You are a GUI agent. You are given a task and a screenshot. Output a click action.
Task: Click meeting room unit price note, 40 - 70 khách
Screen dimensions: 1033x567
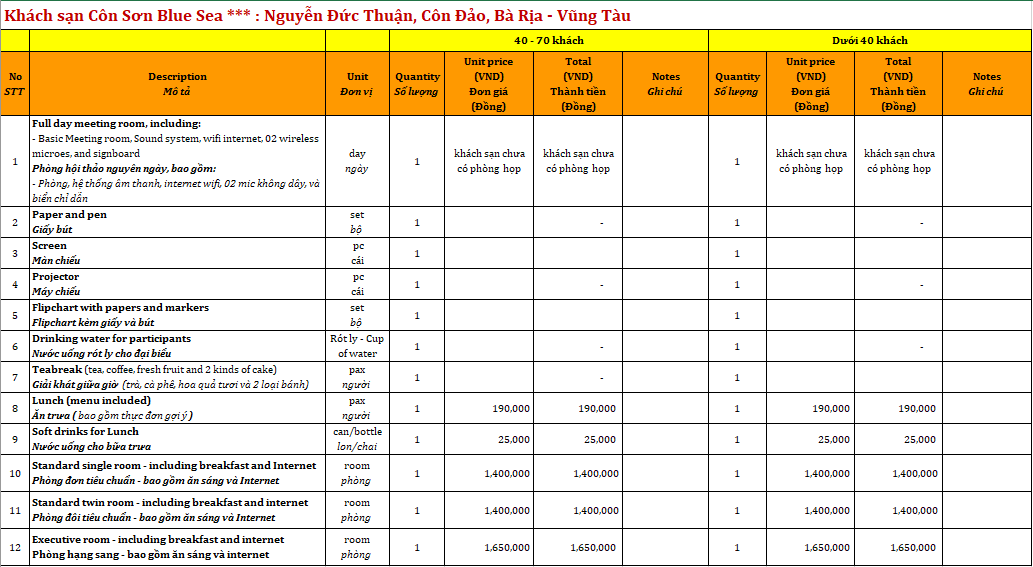tap(489, 161)
